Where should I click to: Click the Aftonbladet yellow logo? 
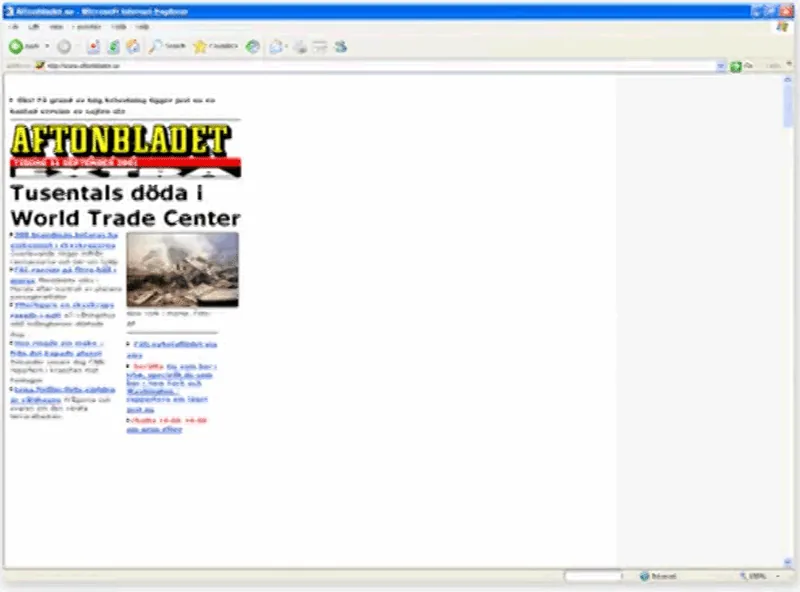coord(120,140)
